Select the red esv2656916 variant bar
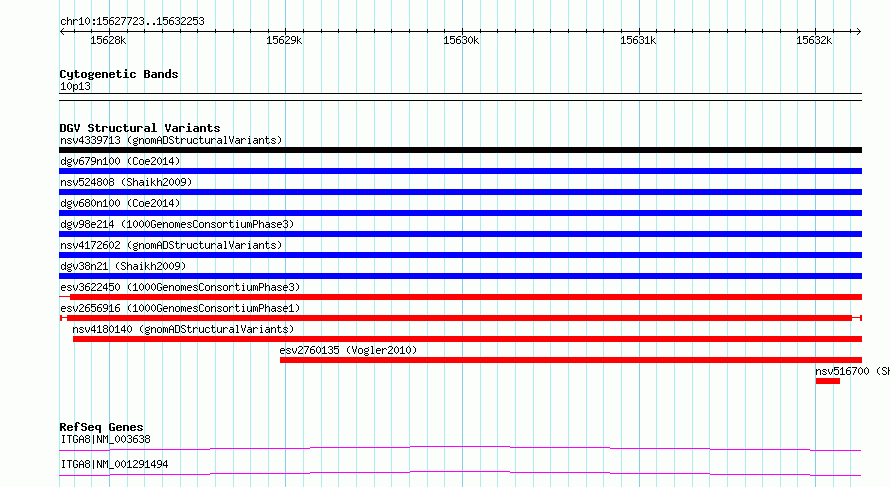 [459, 318]
